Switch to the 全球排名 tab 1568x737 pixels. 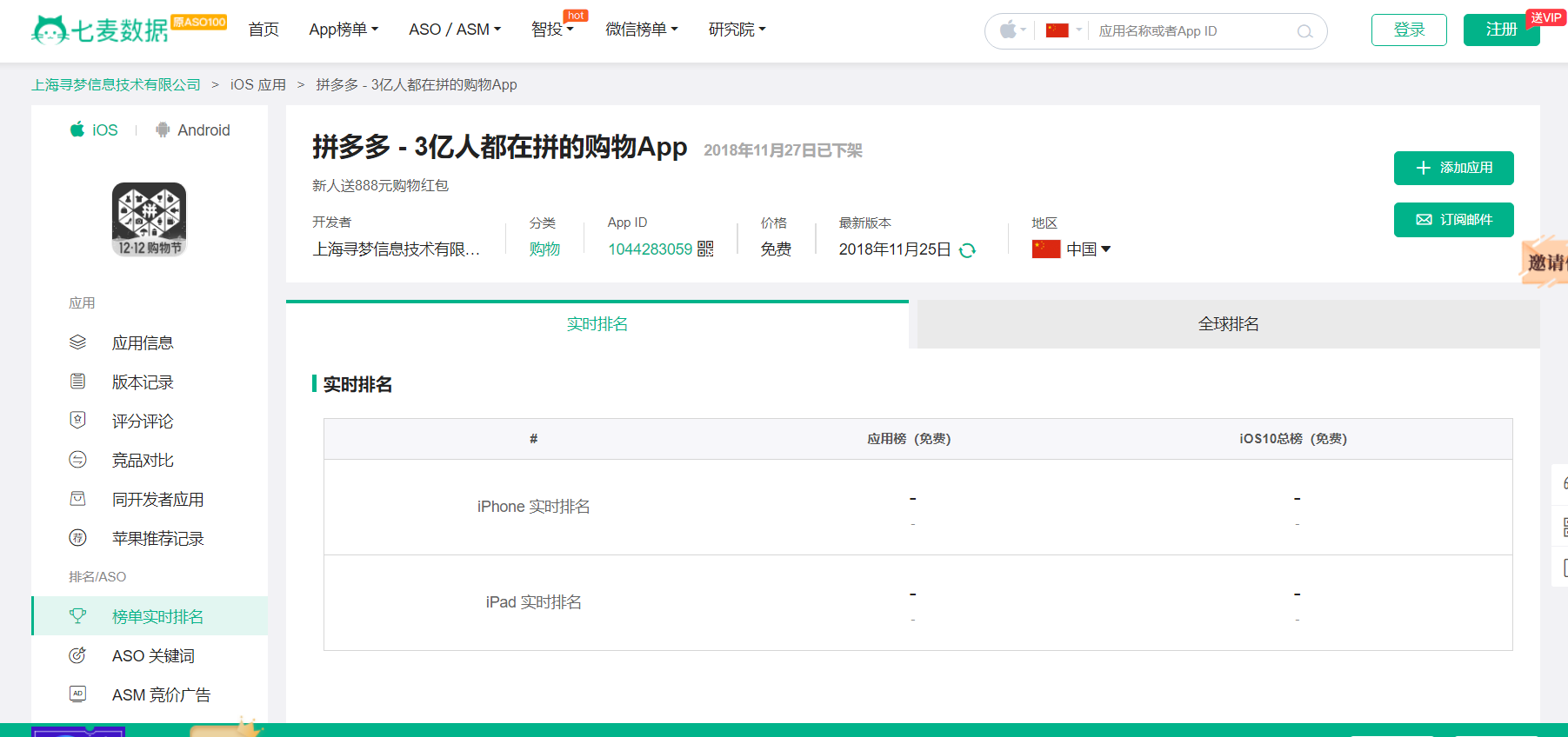coord(1228,324)
